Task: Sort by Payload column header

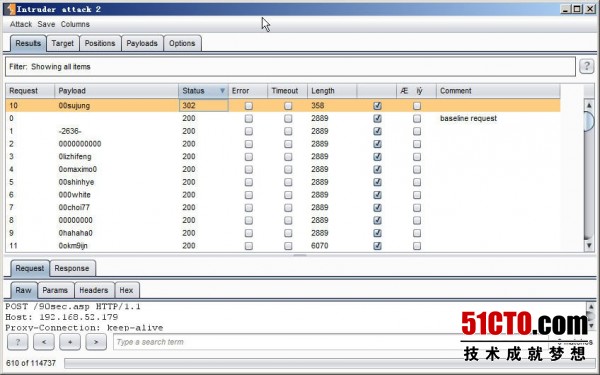Action: click(x=116, y=91)
